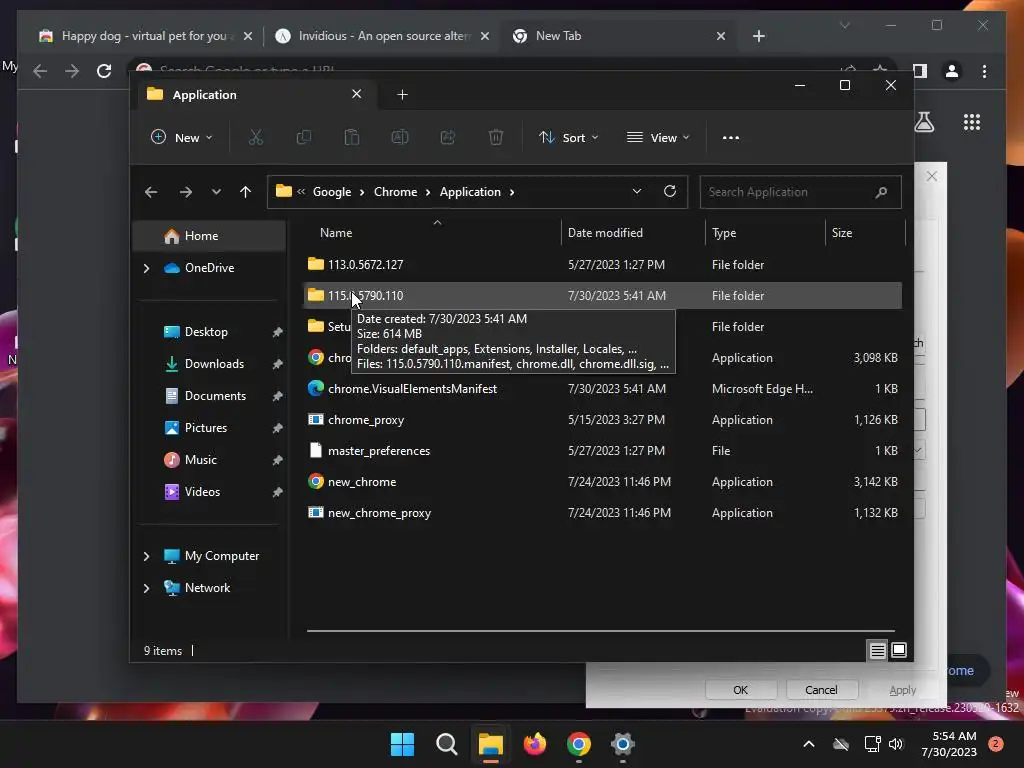Select the 113.0.5672.127 folder

[x=603, y=264]
